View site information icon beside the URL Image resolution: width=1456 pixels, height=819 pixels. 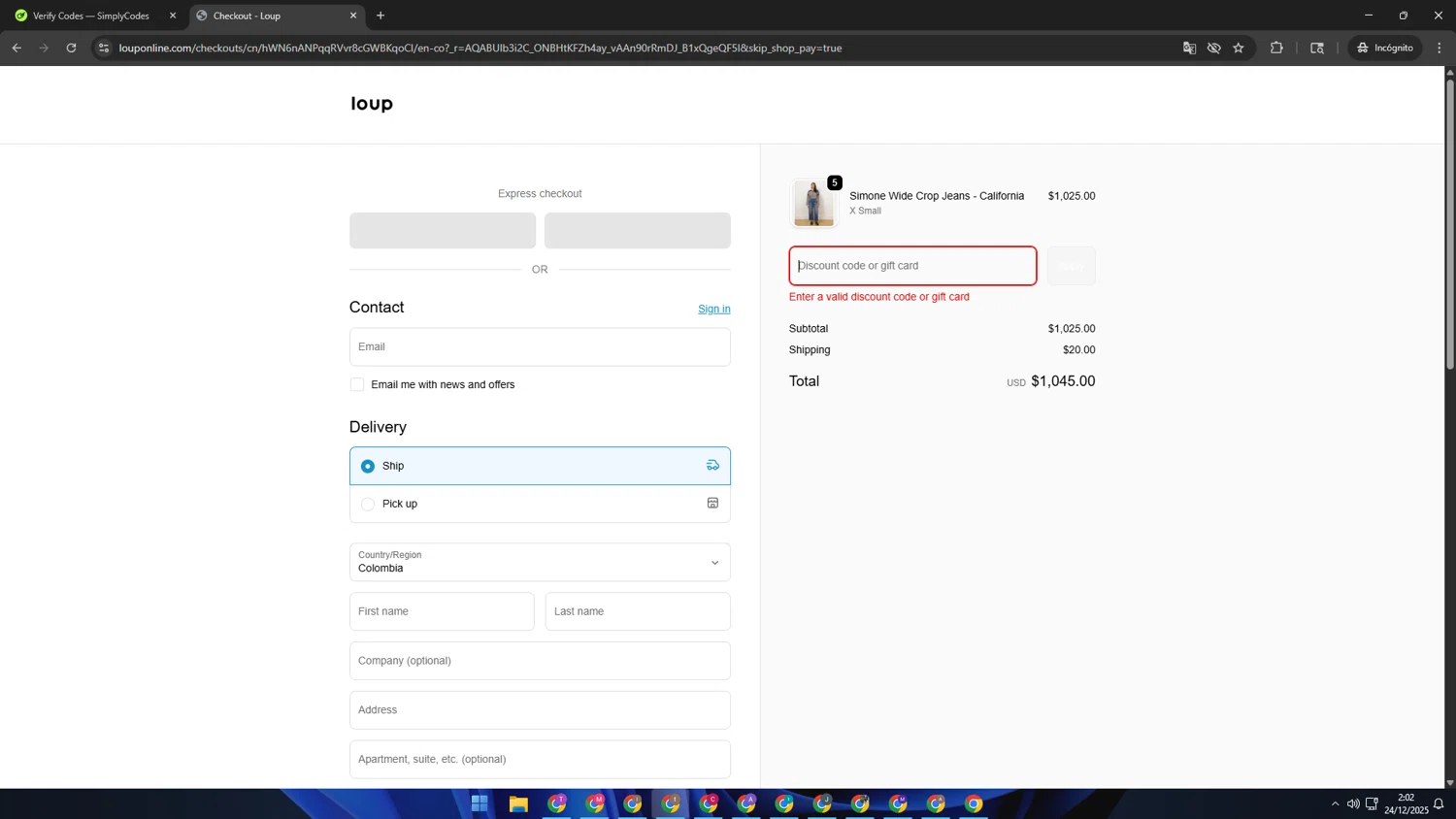pyautogui.click(x=104, y=48)
